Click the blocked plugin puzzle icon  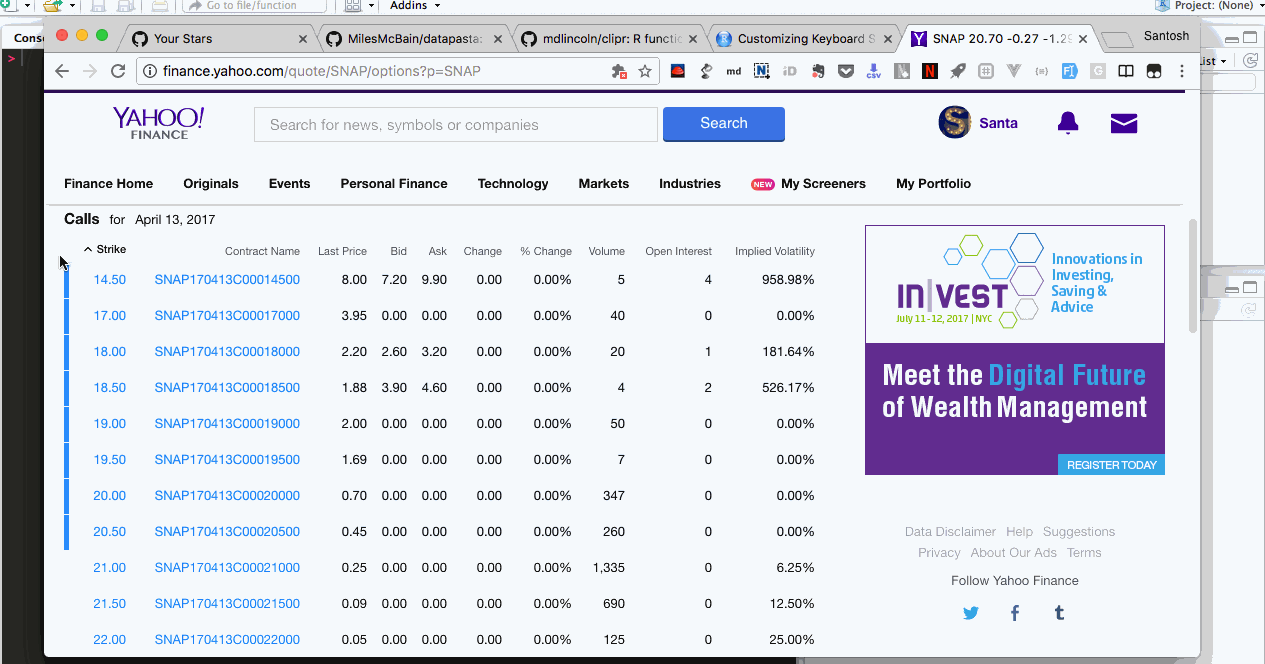tap(619, 71)
